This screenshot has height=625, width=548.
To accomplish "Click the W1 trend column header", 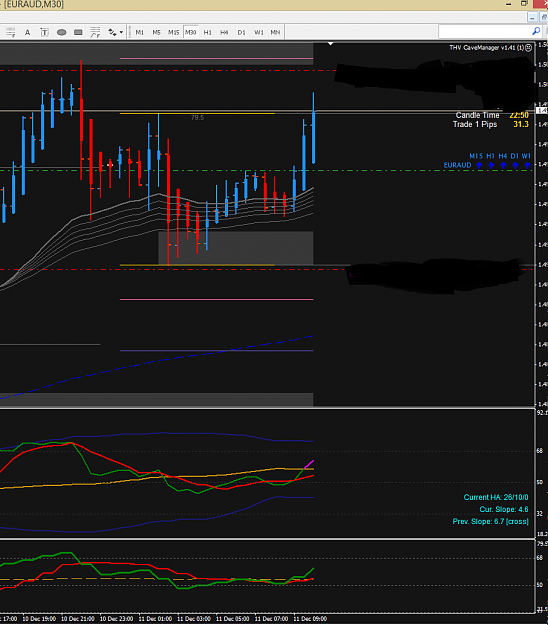I will click(526, 156).
